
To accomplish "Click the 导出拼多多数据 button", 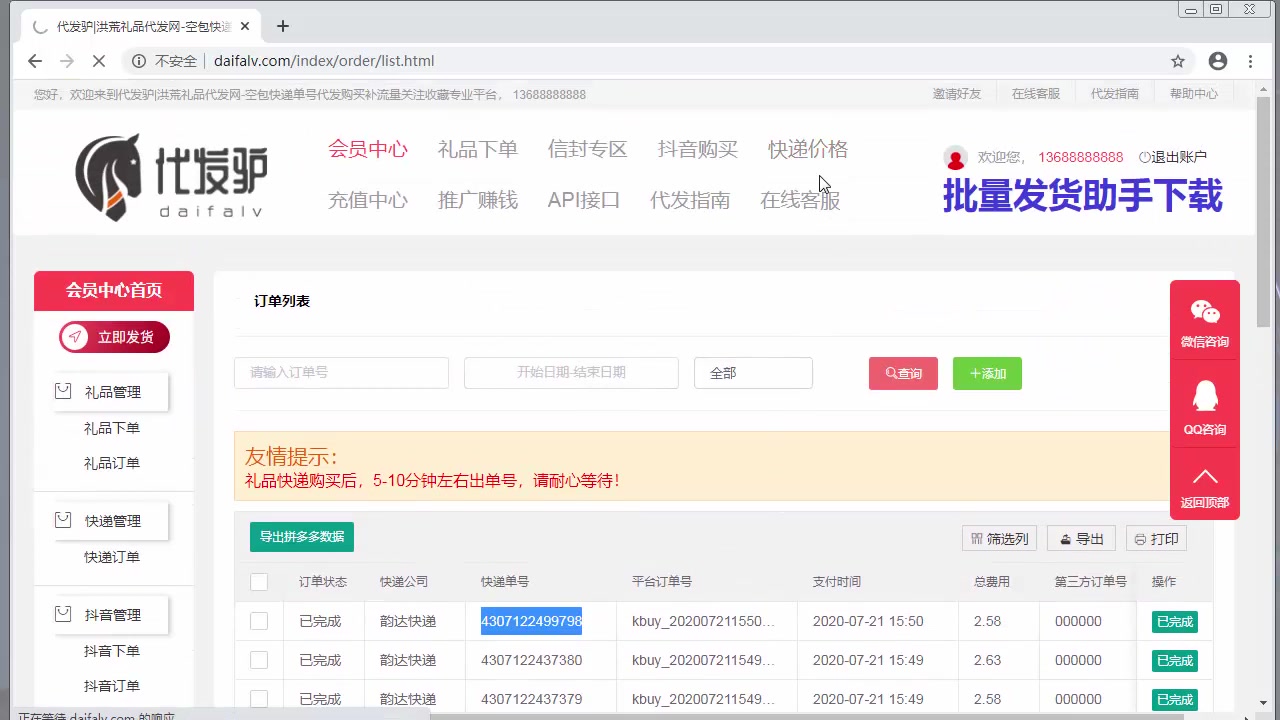I will click(302, 537).
